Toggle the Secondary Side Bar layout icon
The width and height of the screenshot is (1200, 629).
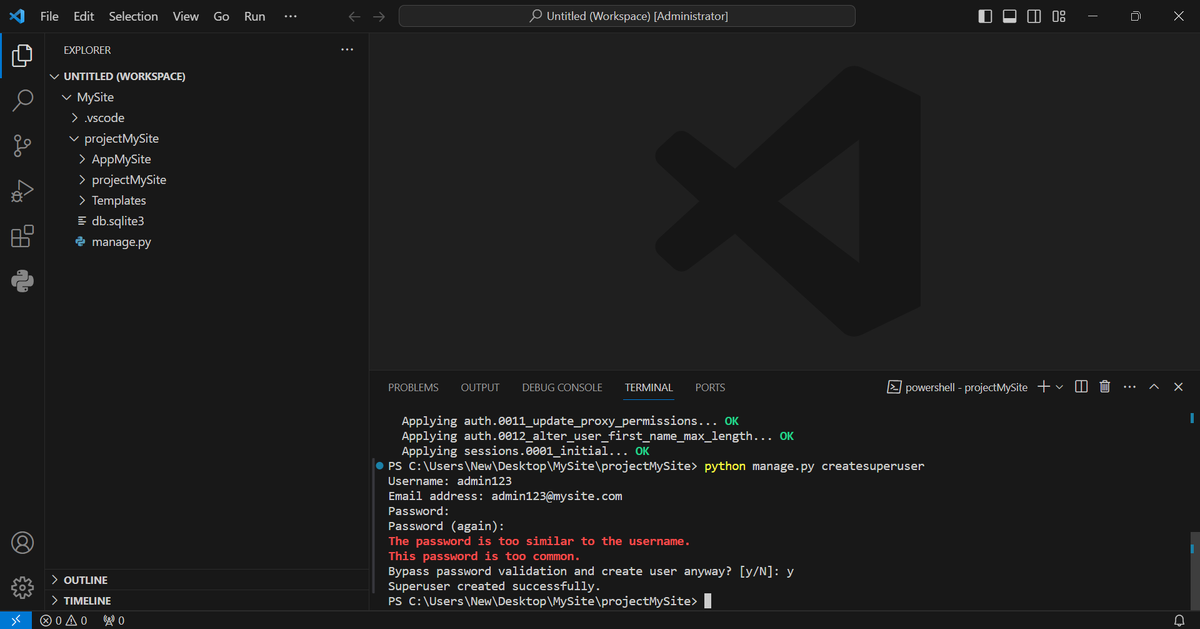(x=1034, y=16)
